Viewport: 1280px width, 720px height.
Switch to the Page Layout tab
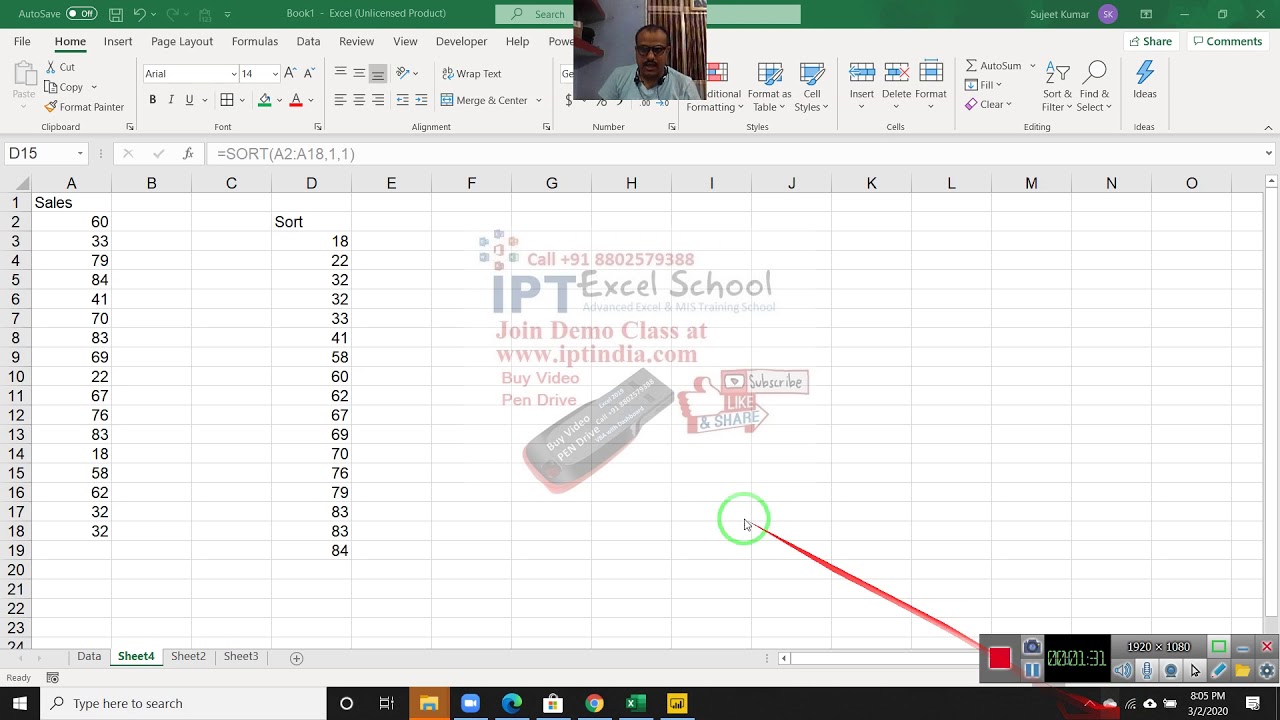pos(182,41)
